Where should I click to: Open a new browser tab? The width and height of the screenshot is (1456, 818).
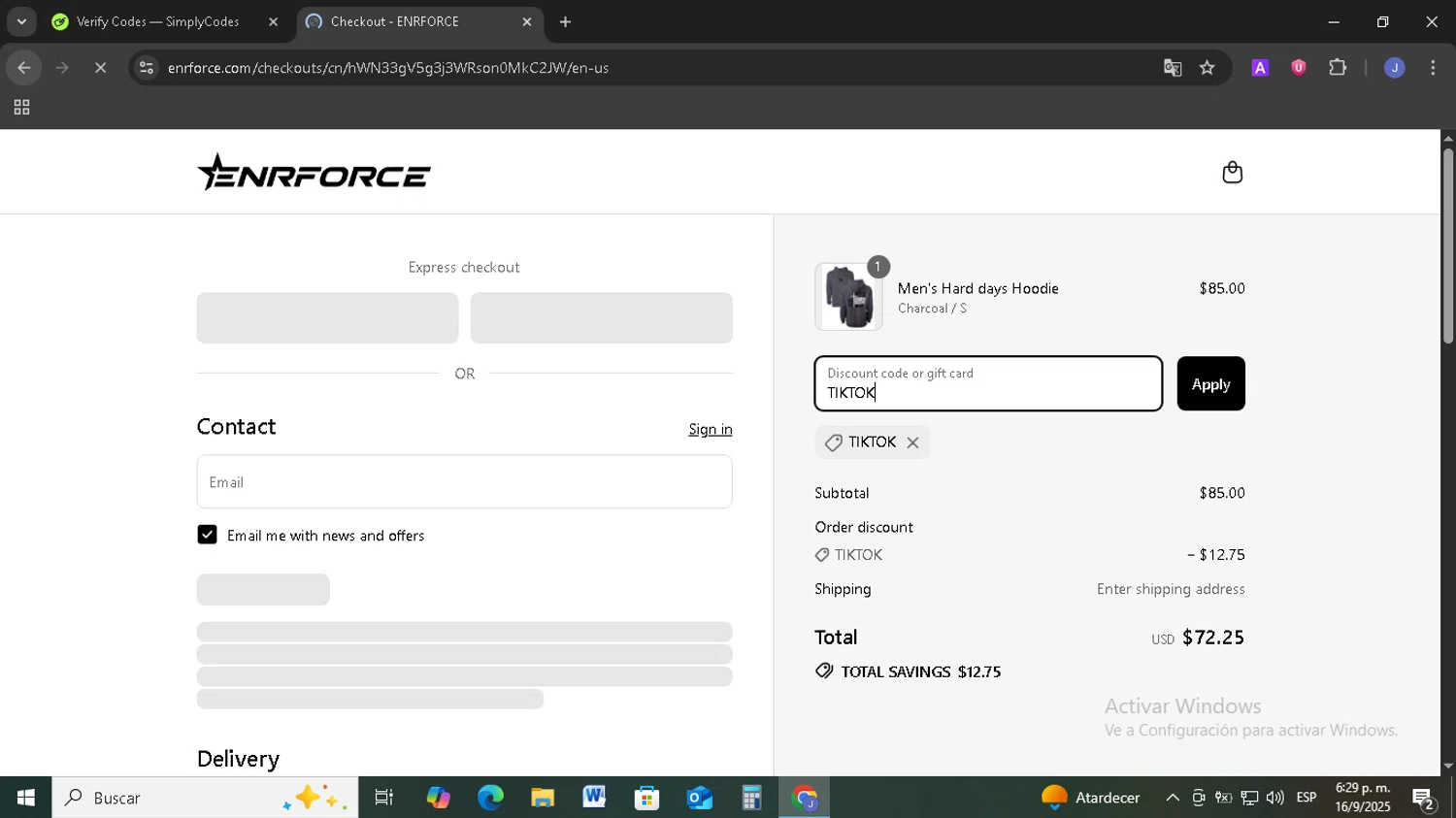pos(565,21)
